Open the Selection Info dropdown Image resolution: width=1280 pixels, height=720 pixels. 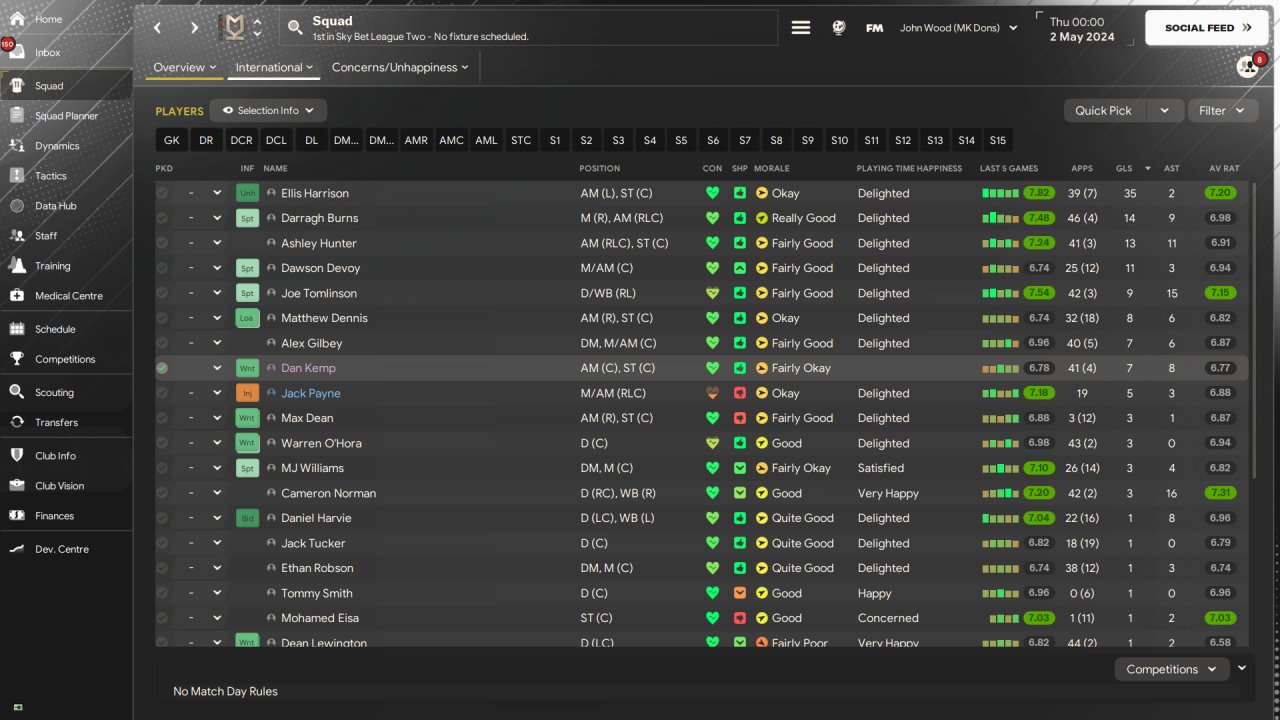click(x=268, y=111)
